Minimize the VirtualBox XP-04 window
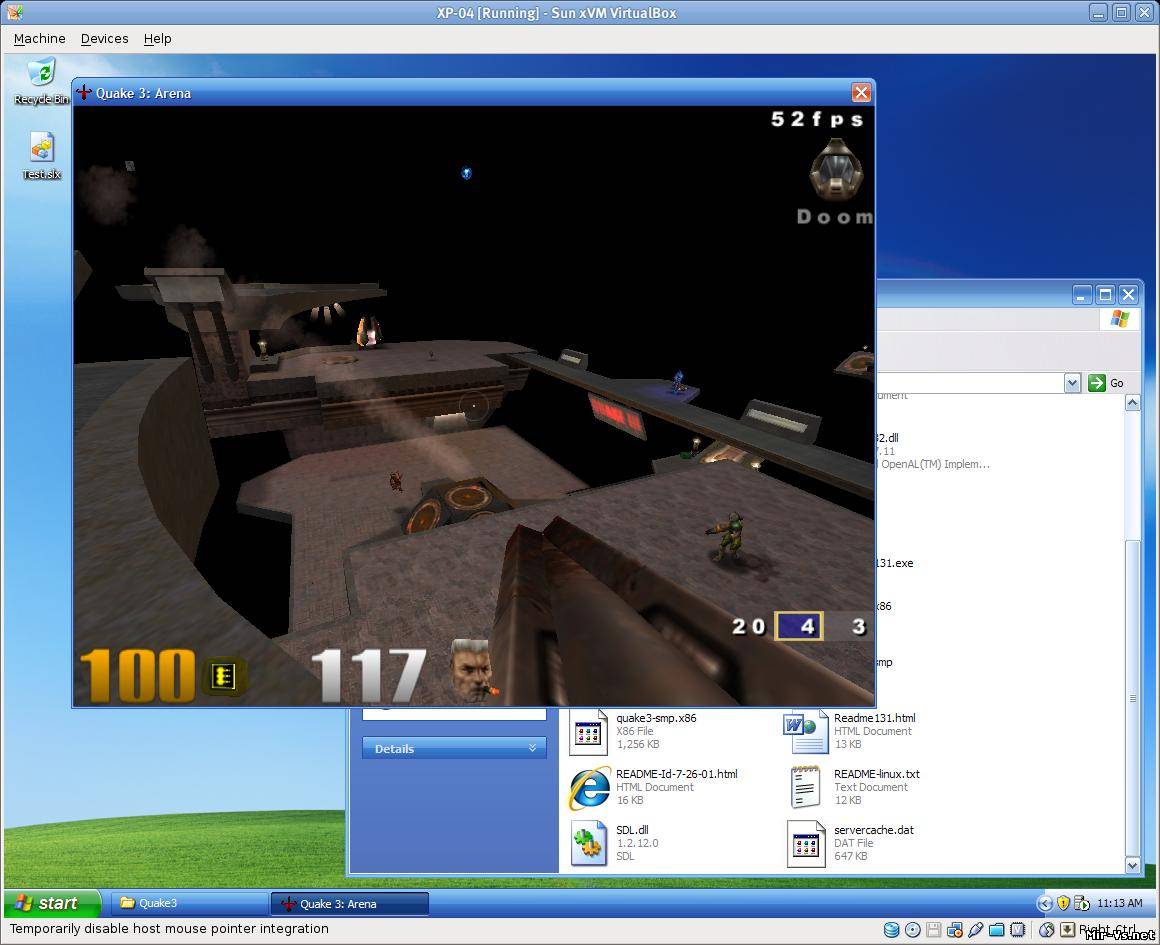Screen dimensions: 1160x945 1099,13
